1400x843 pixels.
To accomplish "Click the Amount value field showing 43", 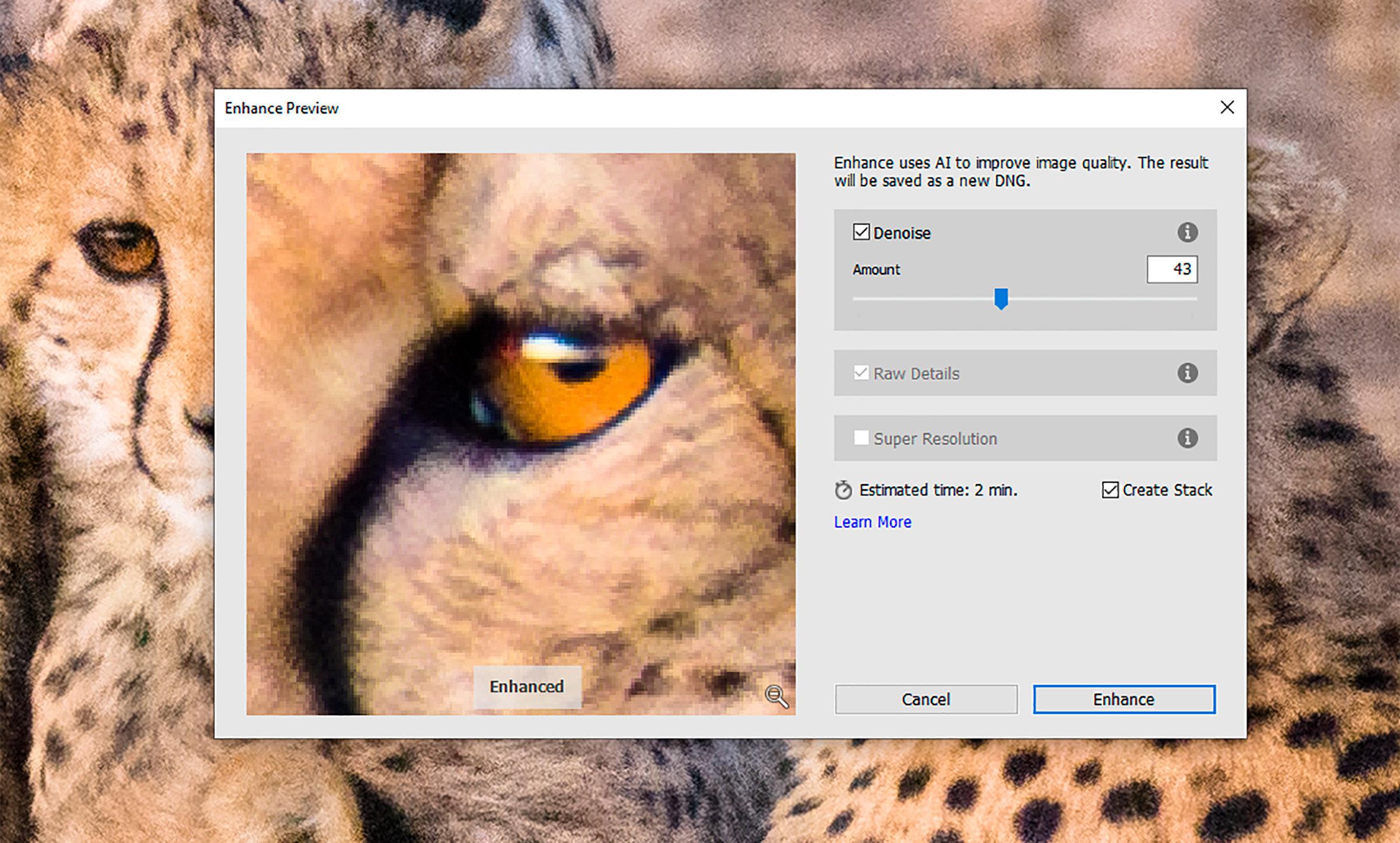I will click(x=1172, y=269).
